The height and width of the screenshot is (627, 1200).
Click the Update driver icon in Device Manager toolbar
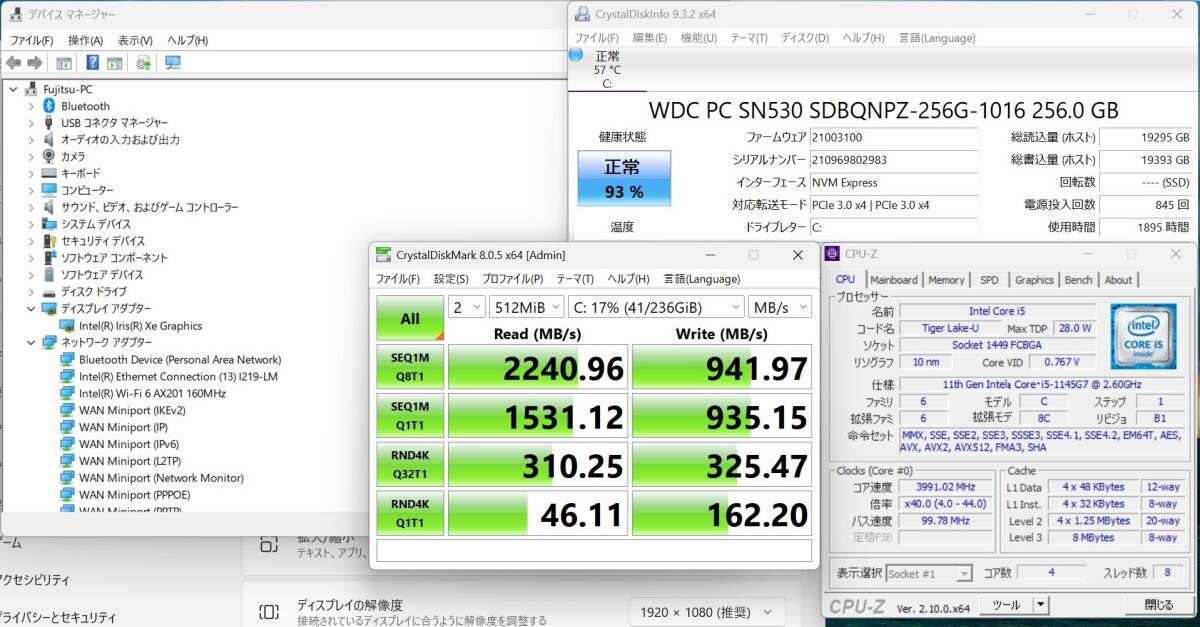(x=143, y=63)
